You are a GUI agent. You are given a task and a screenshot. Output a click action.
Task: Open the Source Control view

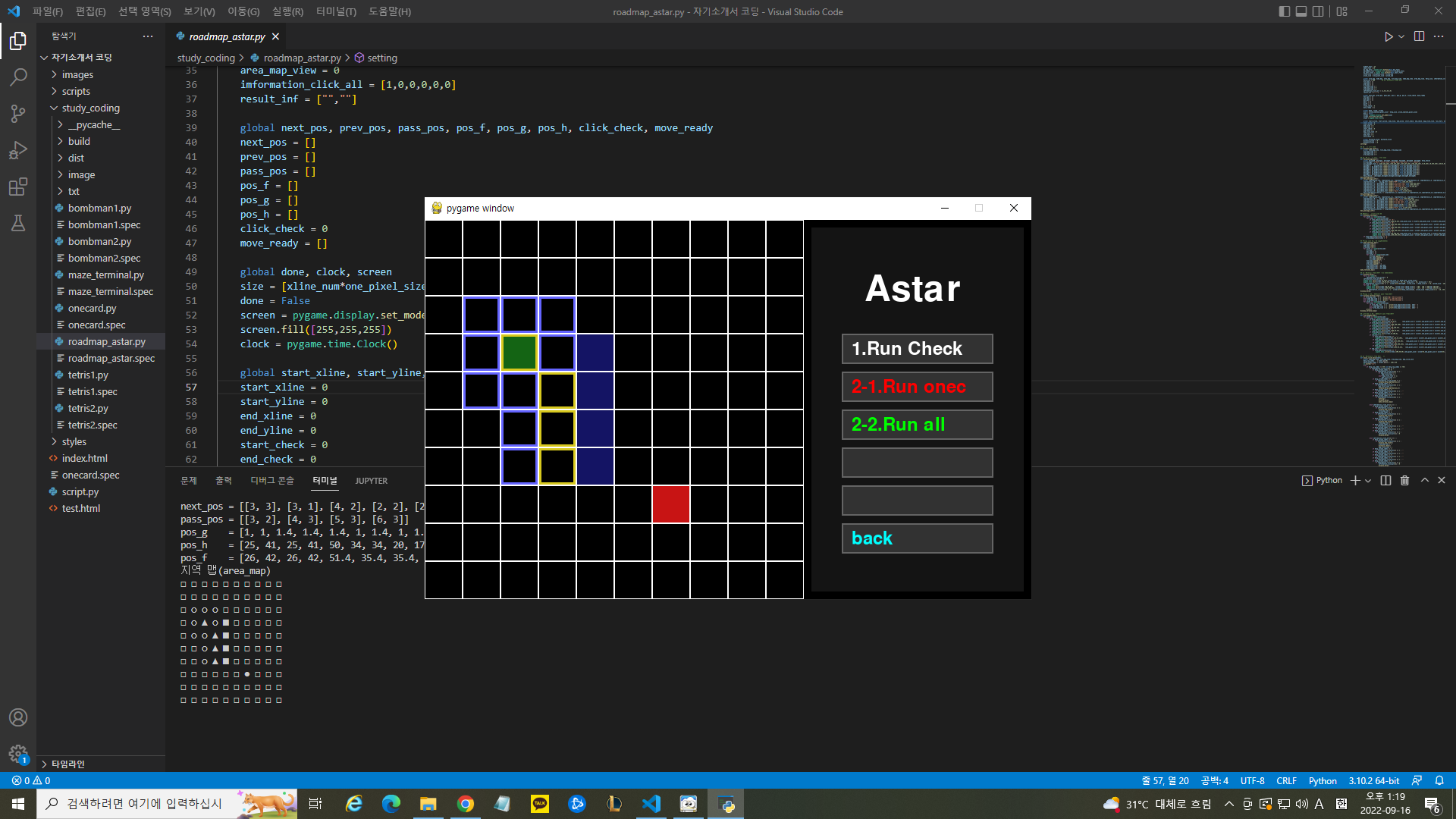tap(18, 114)
